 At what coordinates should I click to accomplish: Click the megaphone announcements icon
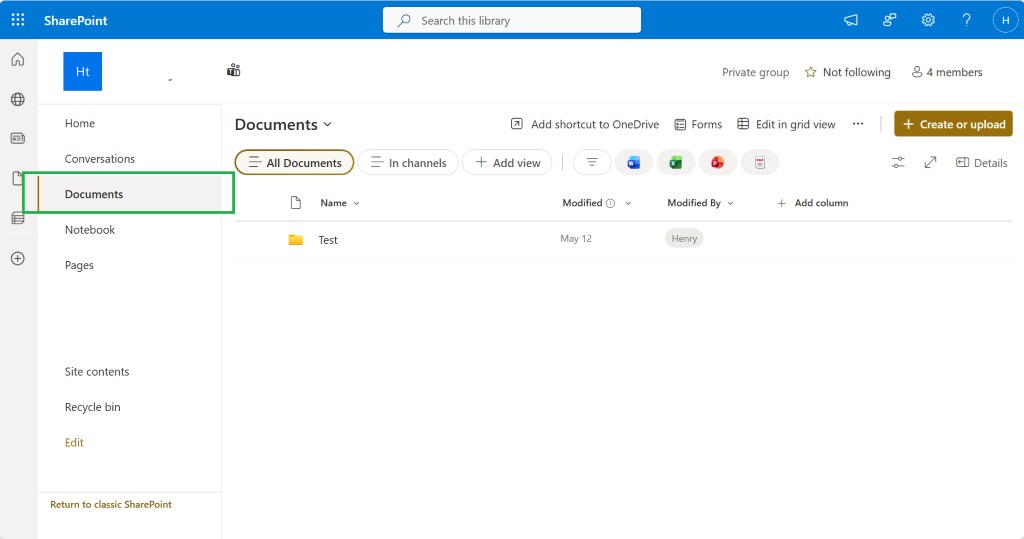(850, 20)
